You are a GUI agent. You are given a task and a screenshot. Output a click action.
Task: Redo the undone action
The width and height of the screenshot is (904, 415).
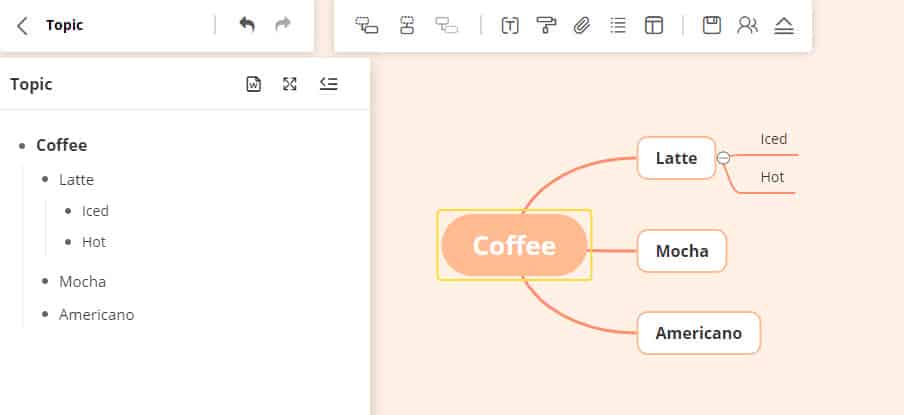(282, 25)
